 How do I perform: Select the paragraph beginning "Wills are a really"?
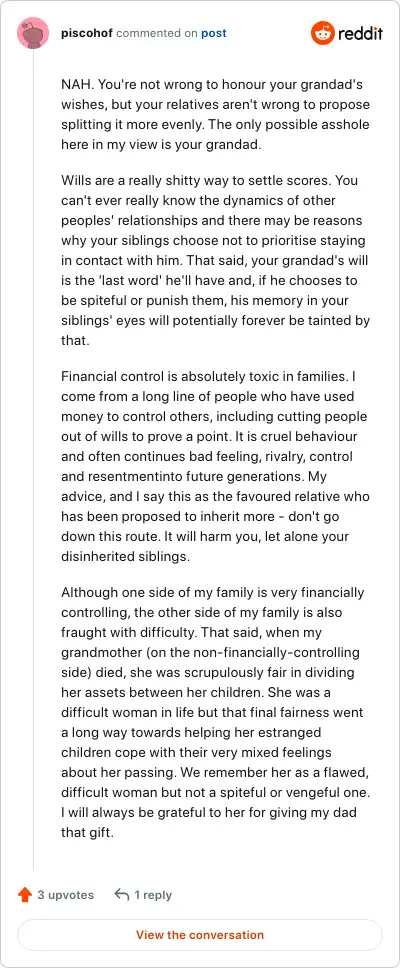215,261
